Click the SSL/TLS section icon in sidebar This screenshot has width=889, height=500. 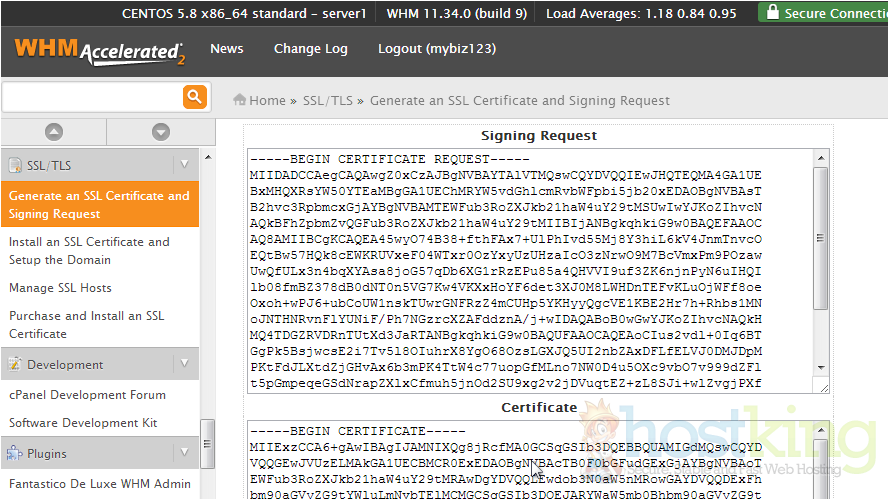(14, 165)
